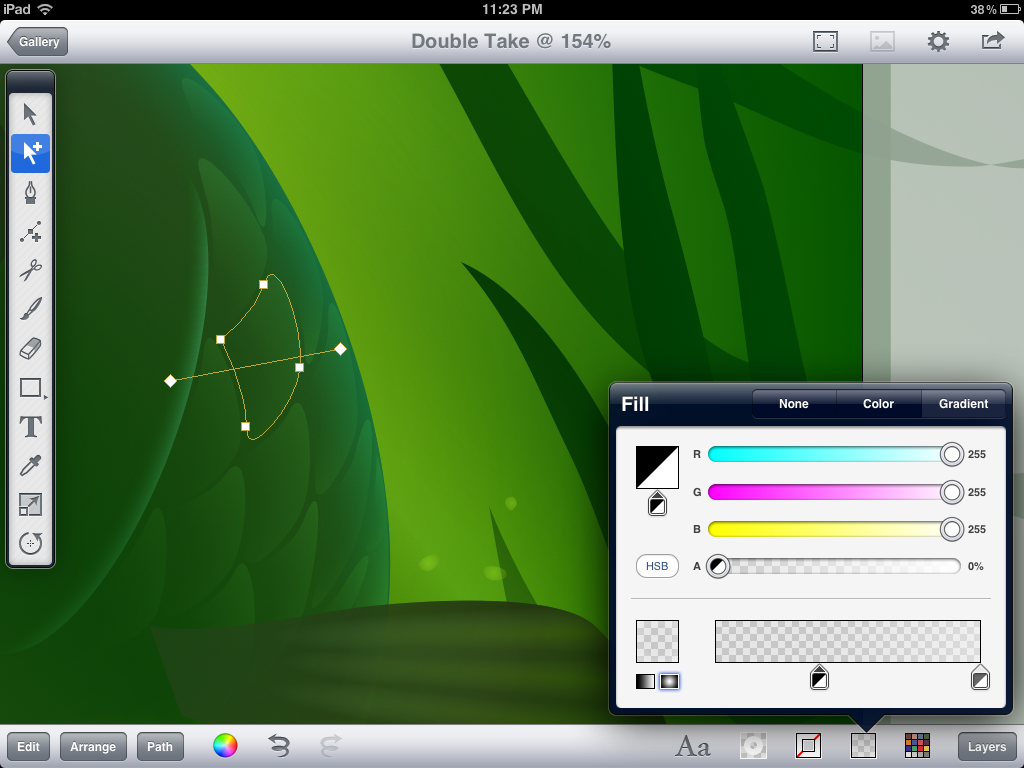Select the None fill tab
Screen dimensions: 1024x768
click(x=793, y=404)
